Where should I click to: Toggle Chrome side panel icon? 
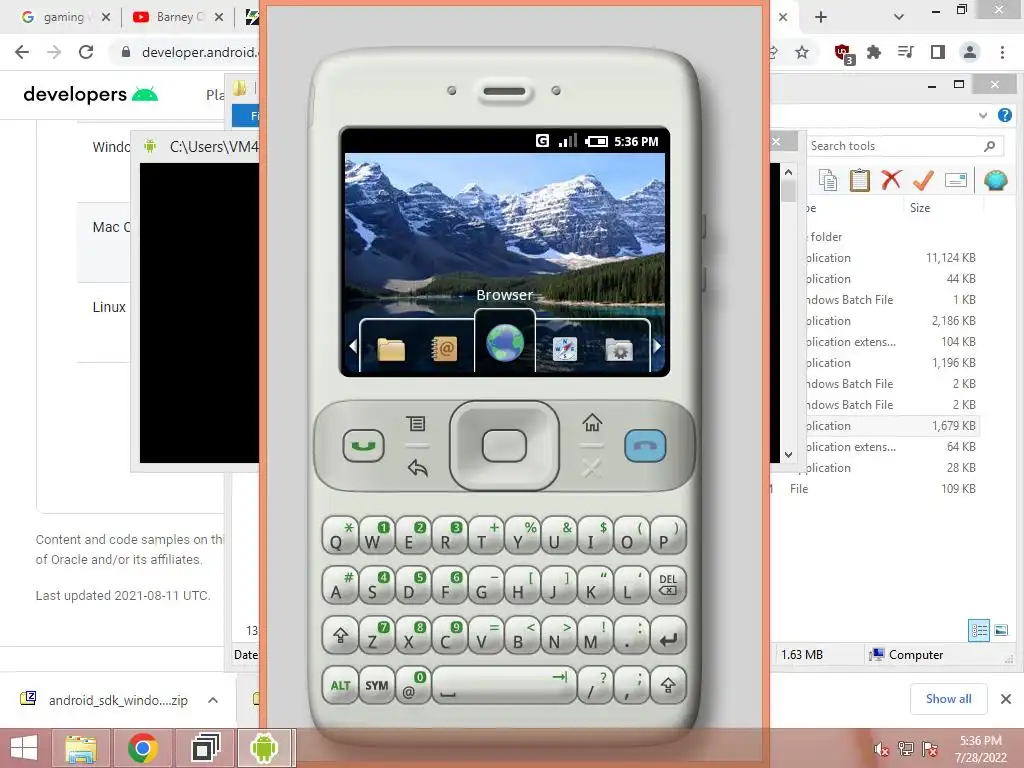click(938, 52)
